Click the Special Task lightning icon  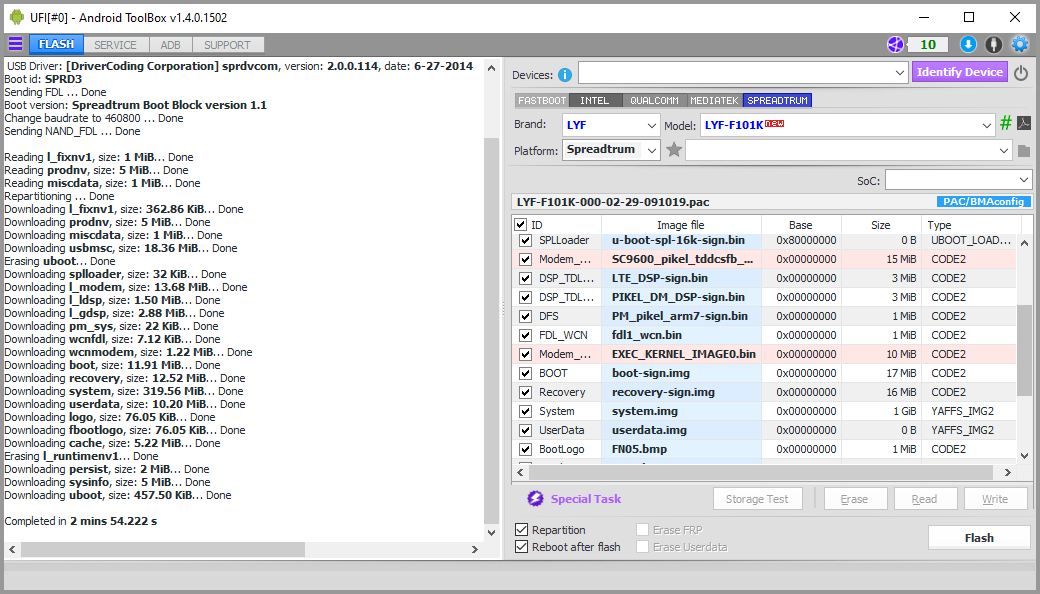click(x=535, y=499)
